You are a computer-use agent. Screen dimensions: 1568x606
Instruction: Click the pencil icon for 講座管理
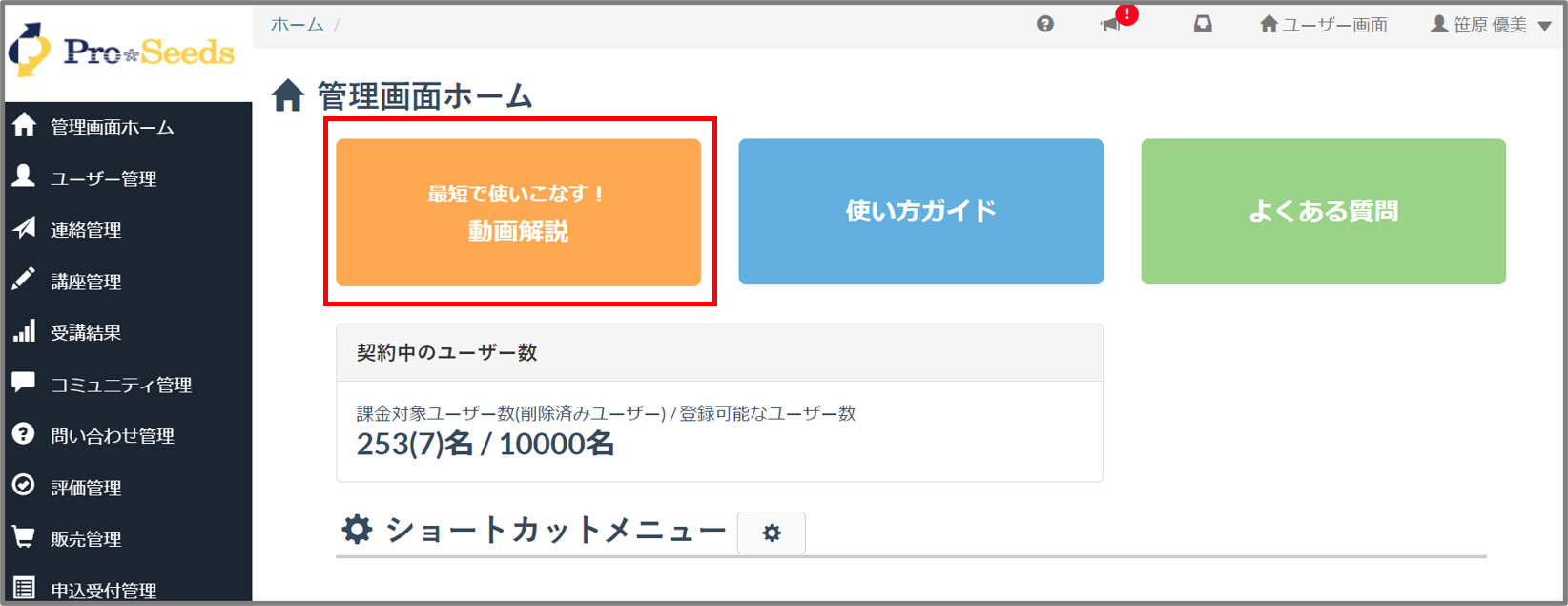tap(24, 281)
